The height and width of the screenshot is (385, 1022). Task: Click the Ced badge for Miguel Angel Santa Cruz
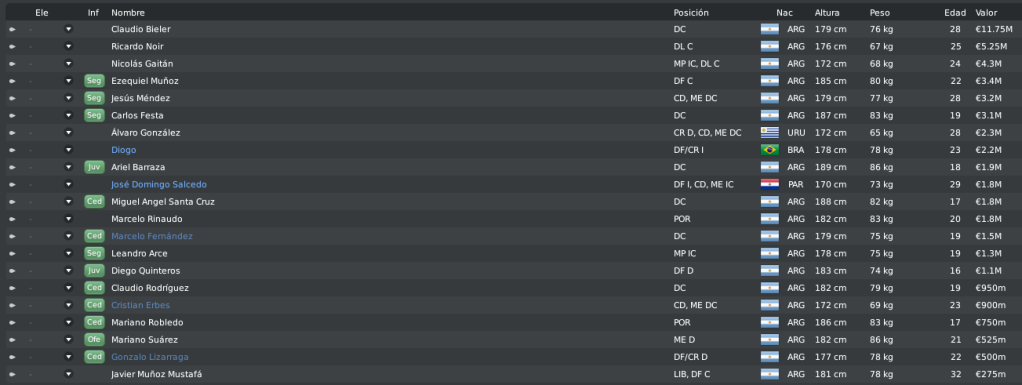point(94,201)
